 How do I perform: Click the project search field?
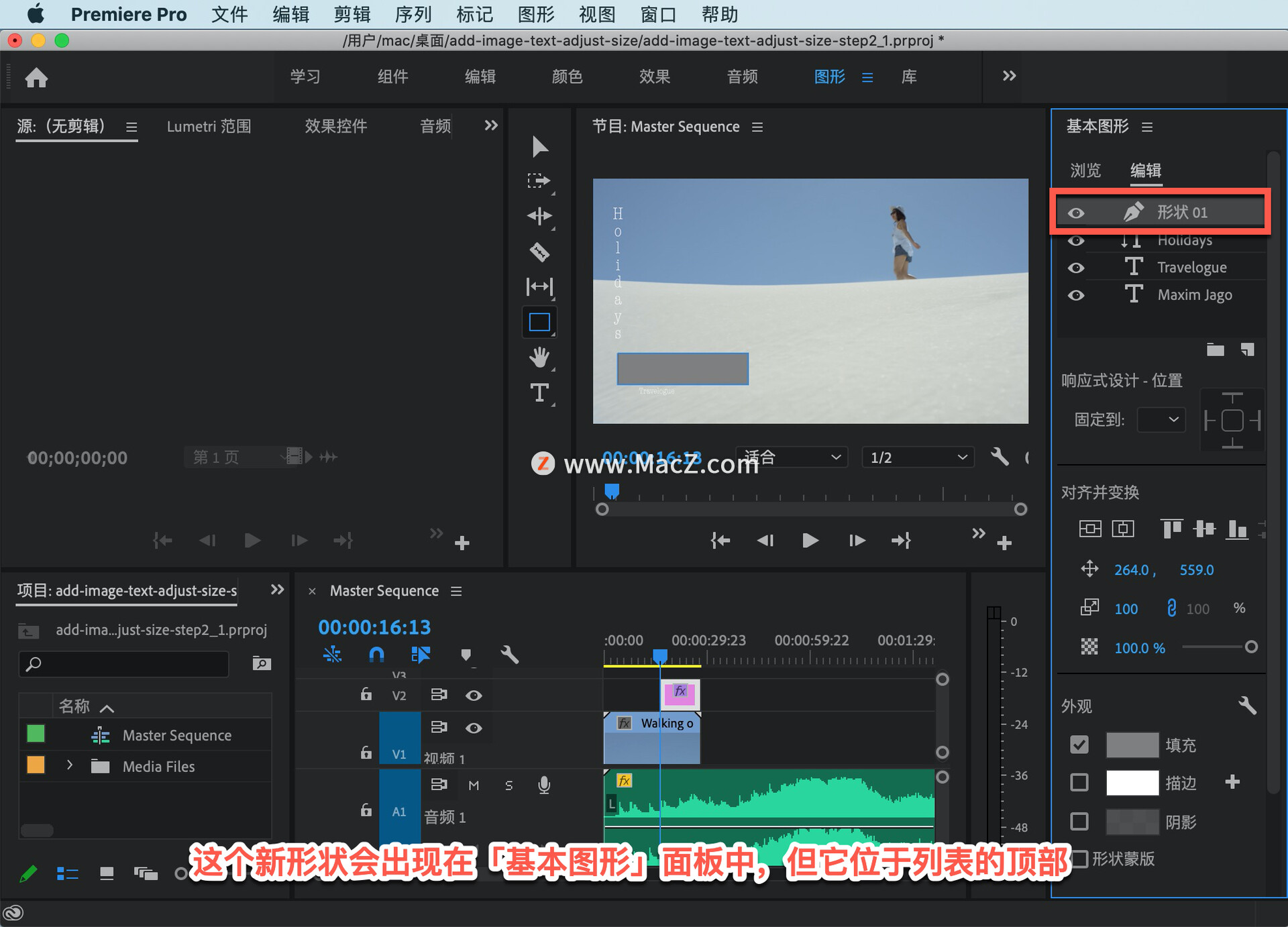coord(124,663)
